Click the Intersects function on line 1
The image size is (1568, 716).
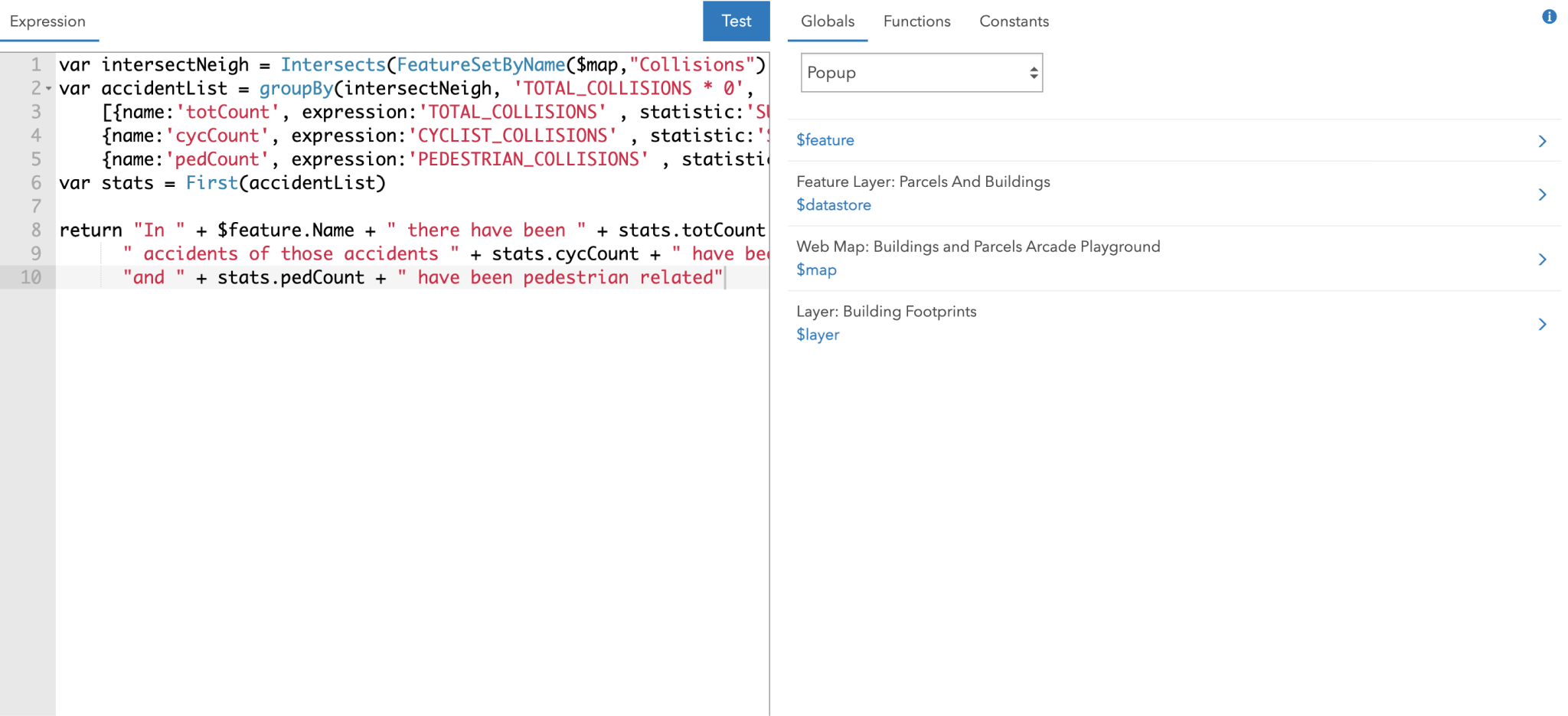click(332, 65)
